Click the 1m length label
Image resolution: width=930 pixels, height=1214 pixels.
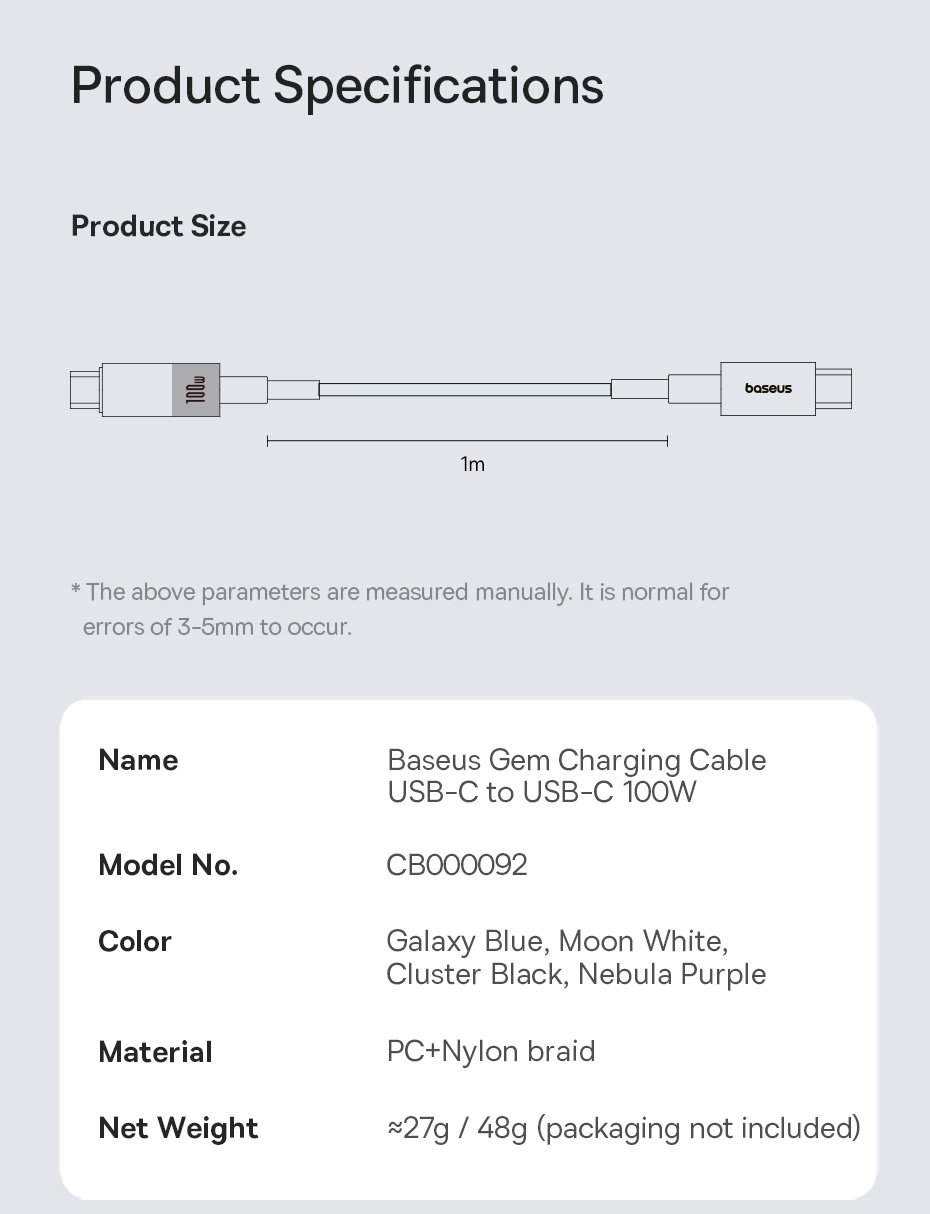point(472,464)
